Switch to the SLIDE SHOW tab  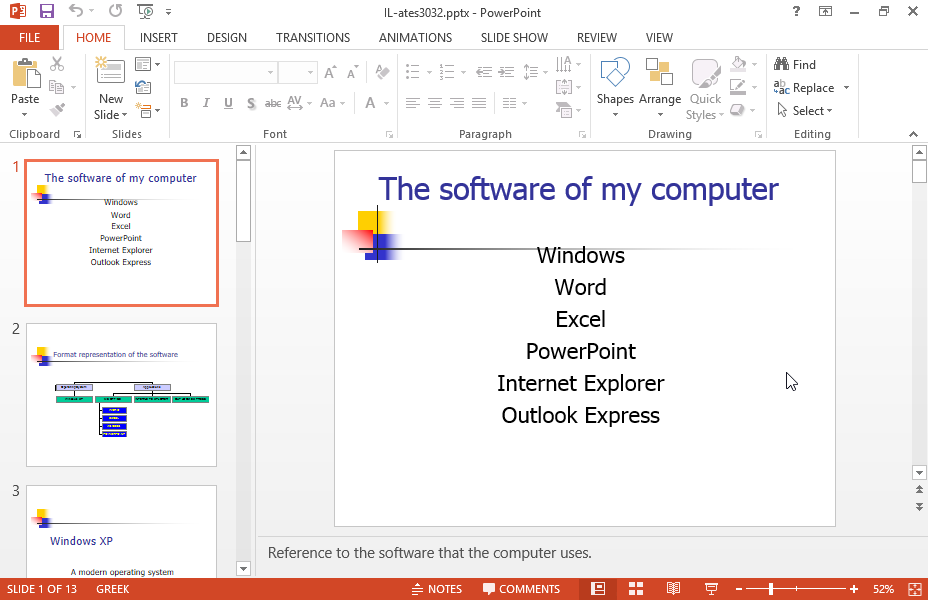(x=514, y=38)
